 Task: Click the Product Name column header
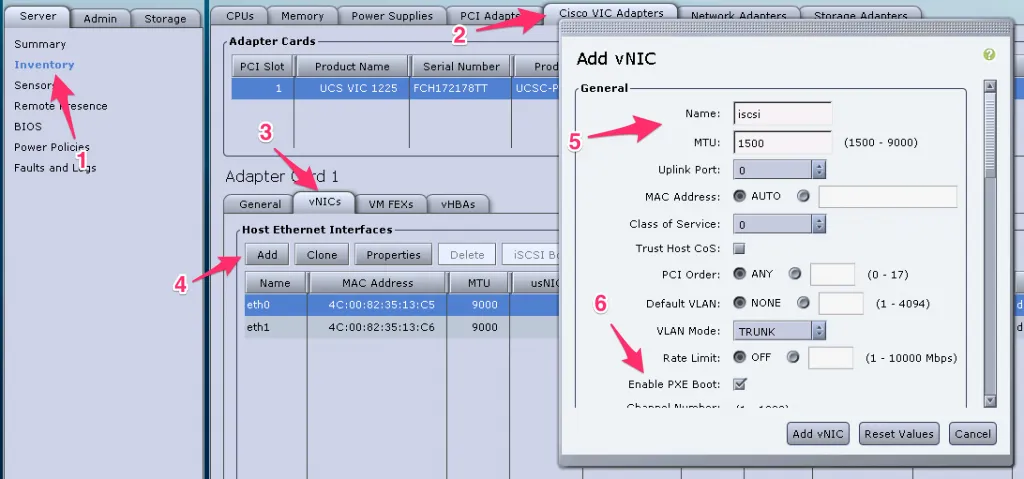coord(352,66)
